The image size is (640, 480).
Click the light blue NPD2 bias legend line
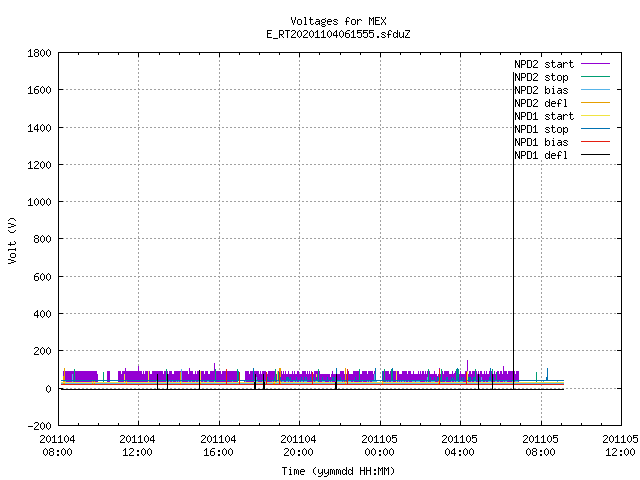click(595, 90)
